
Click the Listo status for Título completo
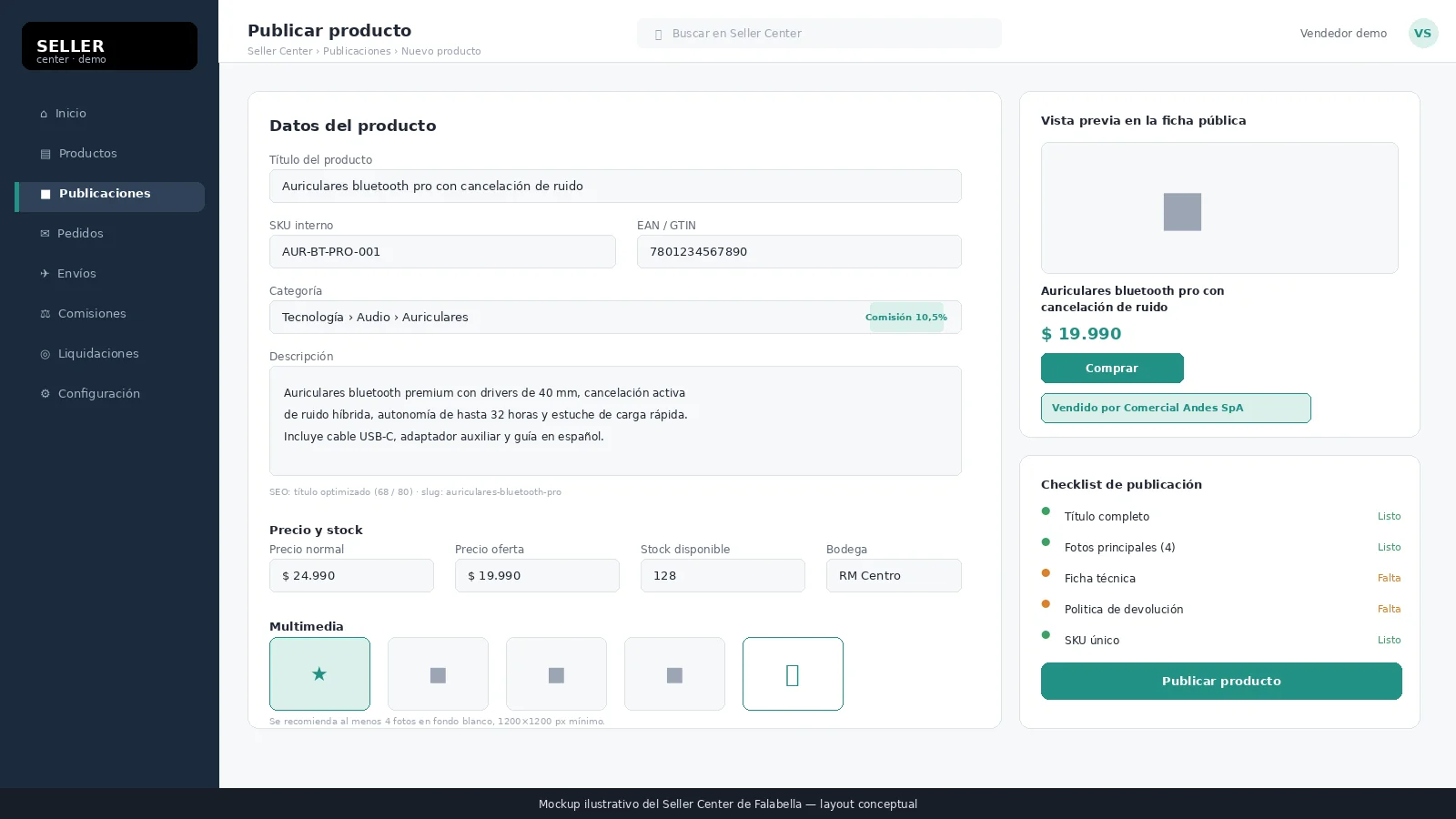pyautogui.click(x=1389, y=516)
